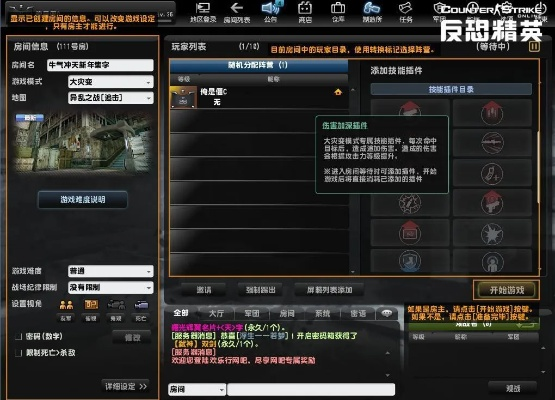Screen dimensions: 555x400
Task: Switch to the 全部 chat tab
Action: pyautogui.click(x=181, y=313)
